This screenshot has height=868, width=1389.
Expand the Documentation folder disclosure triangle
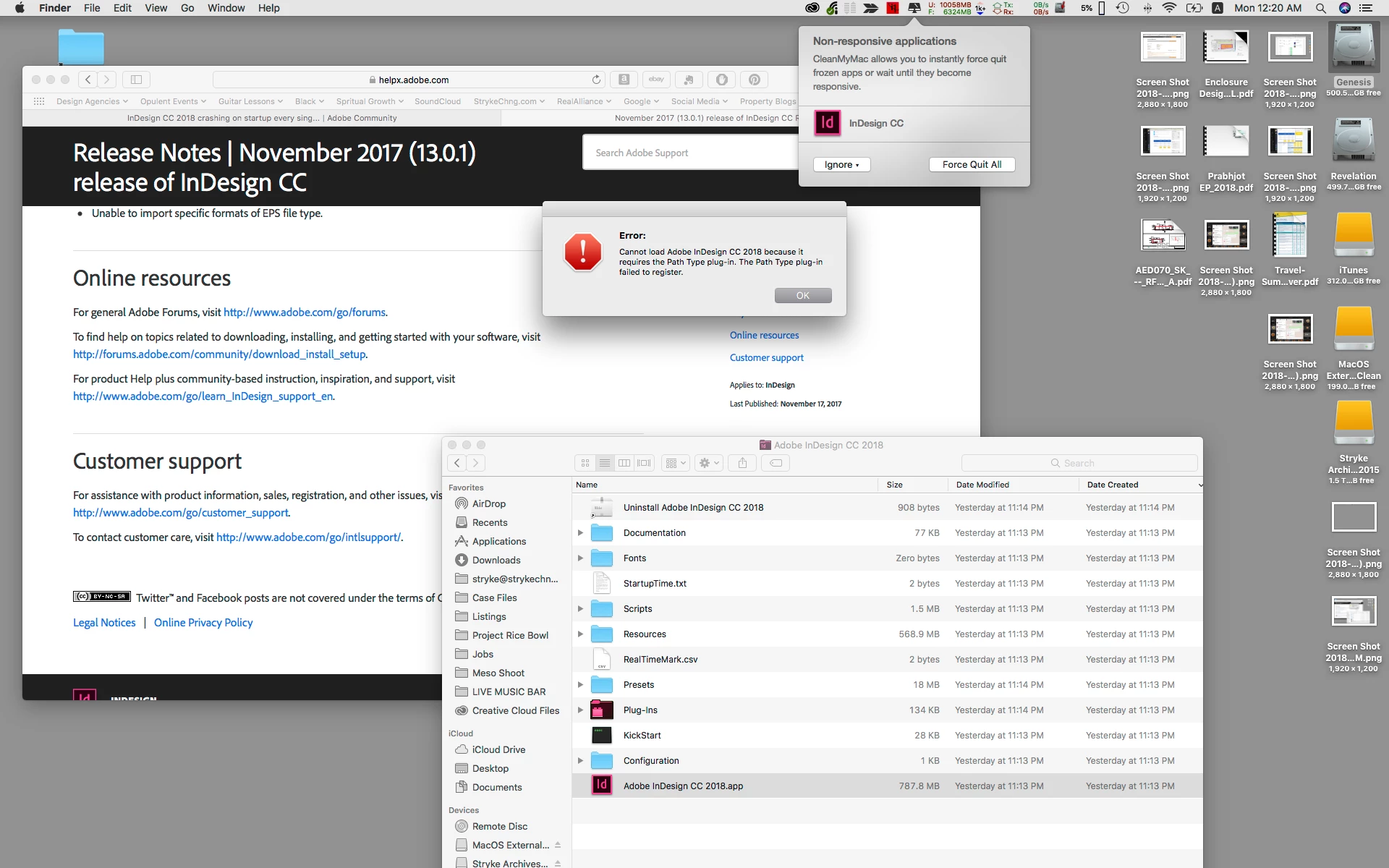coord(580,533)
